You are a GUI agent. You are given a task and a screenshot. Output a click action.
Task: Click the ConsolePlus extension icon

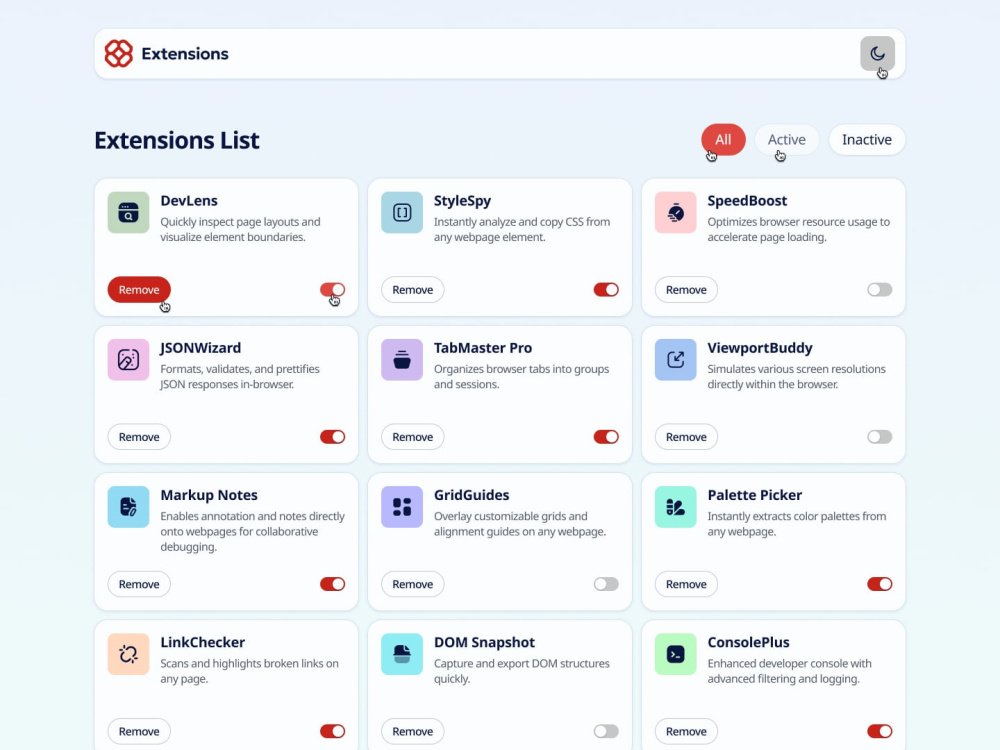[675, 654]
